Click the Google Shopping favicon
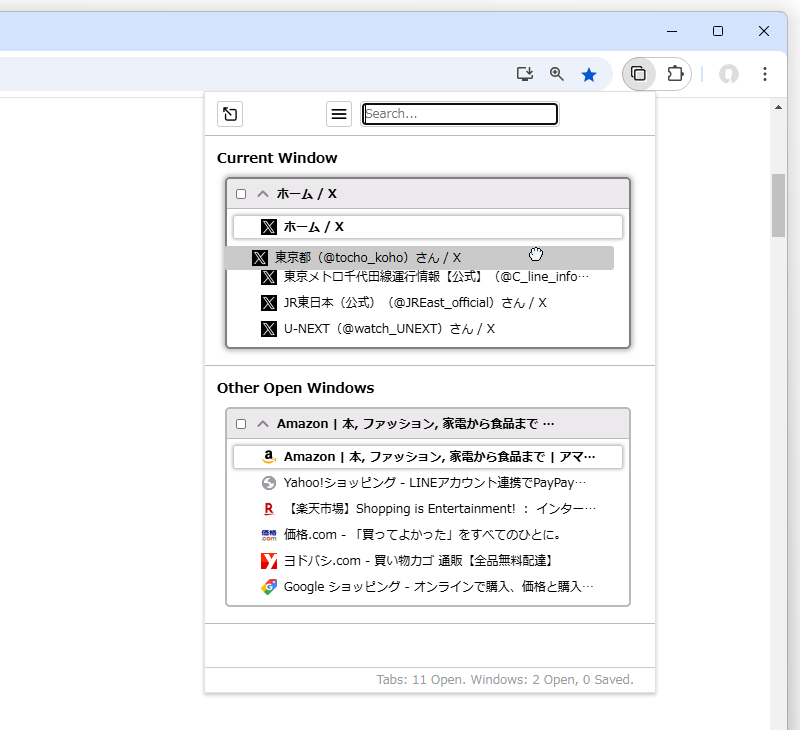The width and height of the screenshot is (800, 730). point(269,587)
